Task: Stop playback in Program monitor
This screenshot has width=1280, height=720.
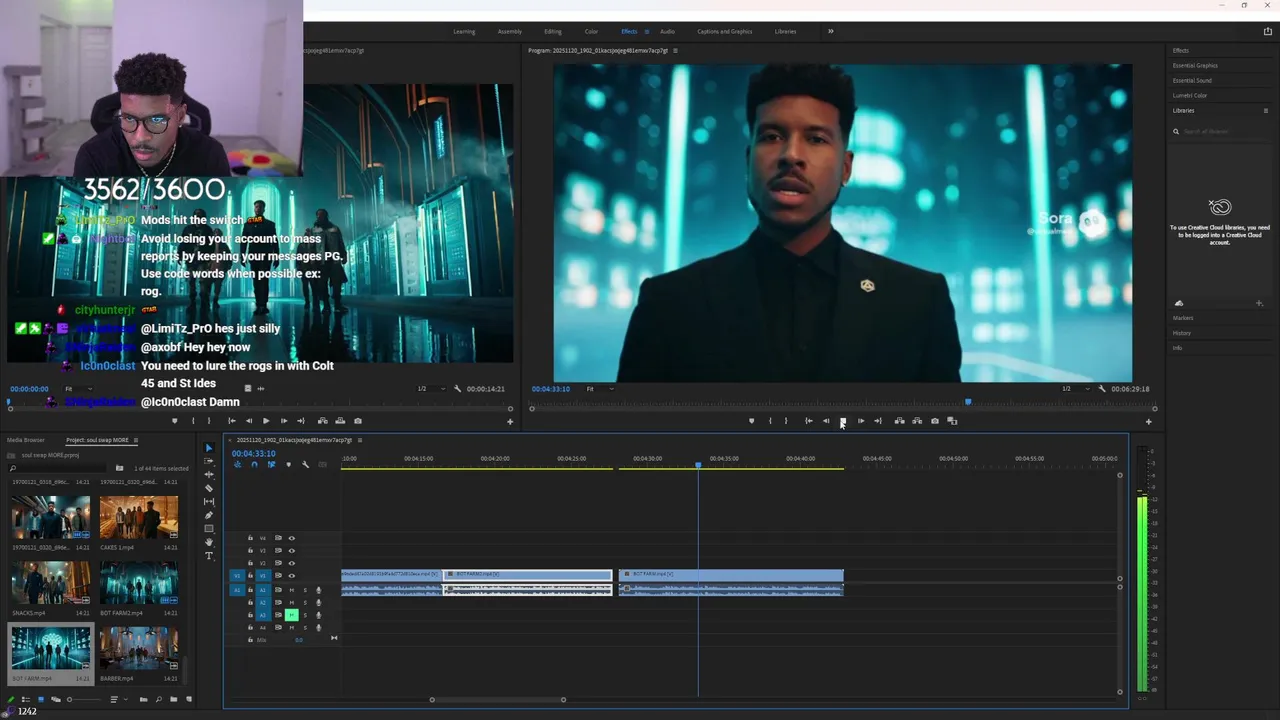Action: pos(843,421)
